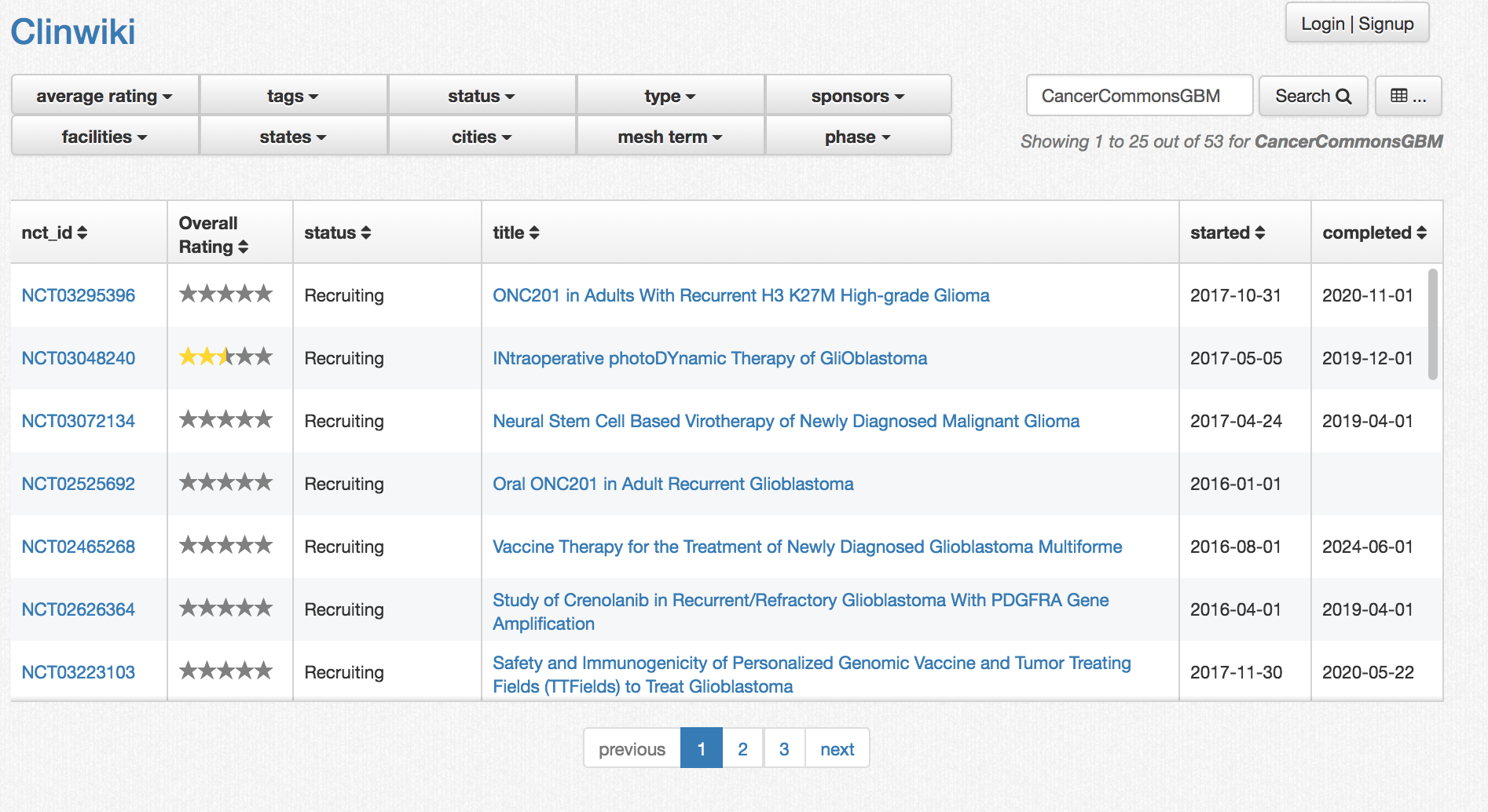This screenshot has height=812, width=1488.
Task: Focus the CancerCommonsGBM search field
Action: point(1139,96)
